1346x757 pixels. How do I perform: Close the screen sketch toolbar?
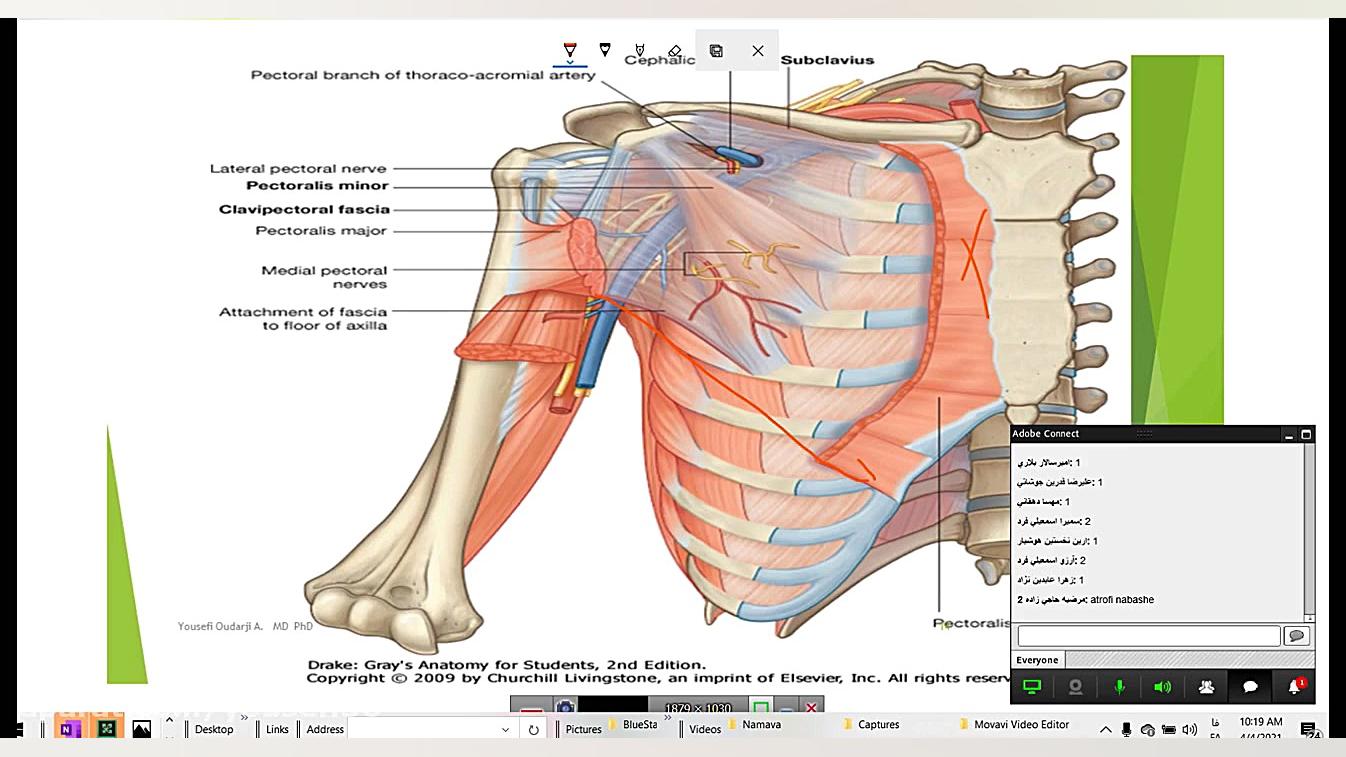758,50
